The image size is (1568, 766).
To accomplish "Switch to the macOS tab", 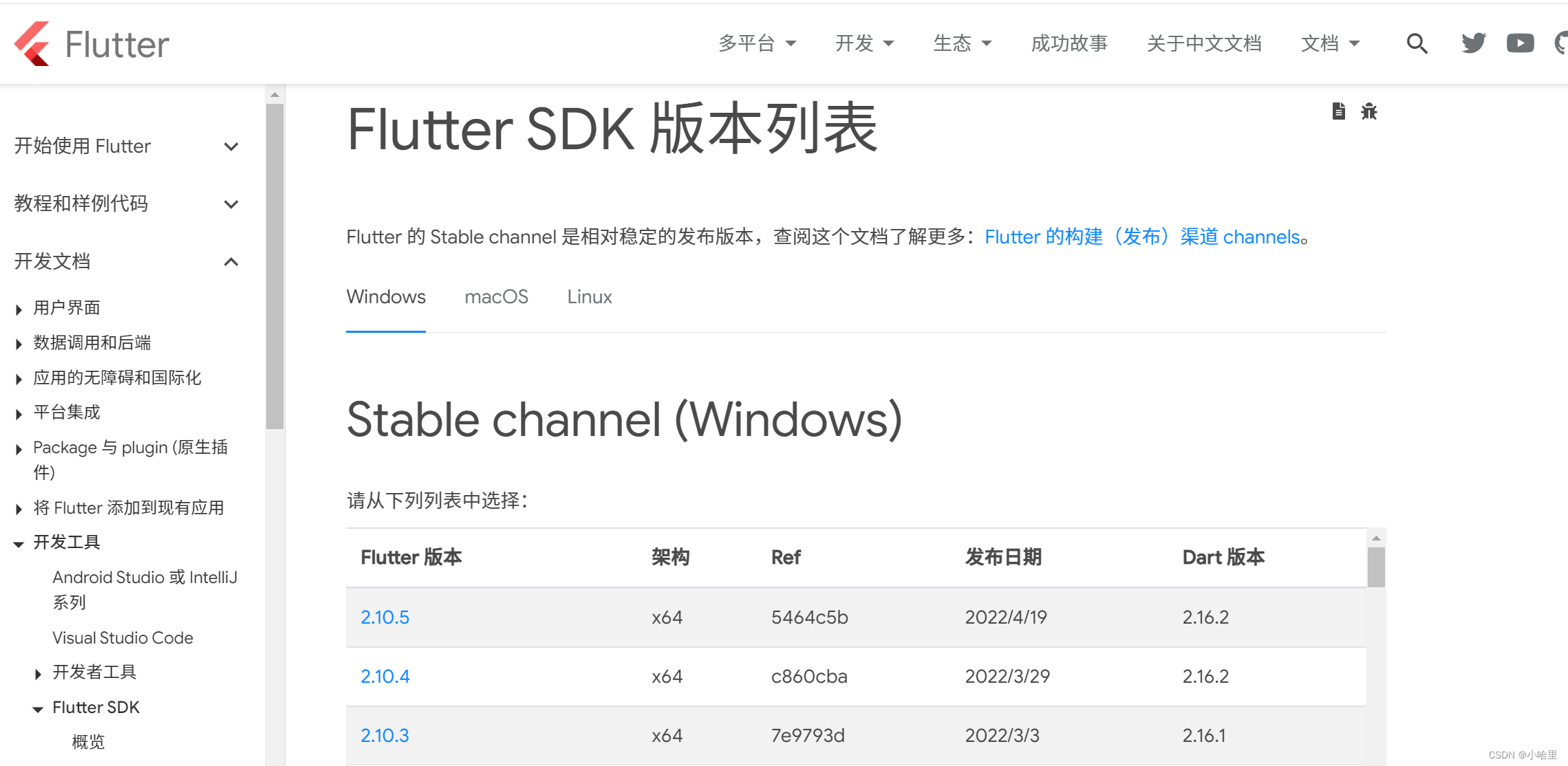I will [x=496, y=297].
